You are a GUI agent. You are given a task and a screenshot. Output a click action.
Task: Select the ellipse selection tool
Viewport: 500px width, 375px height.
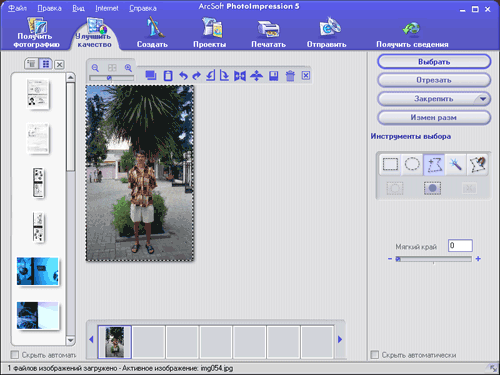pyautogui.click(x=412, y=164)
